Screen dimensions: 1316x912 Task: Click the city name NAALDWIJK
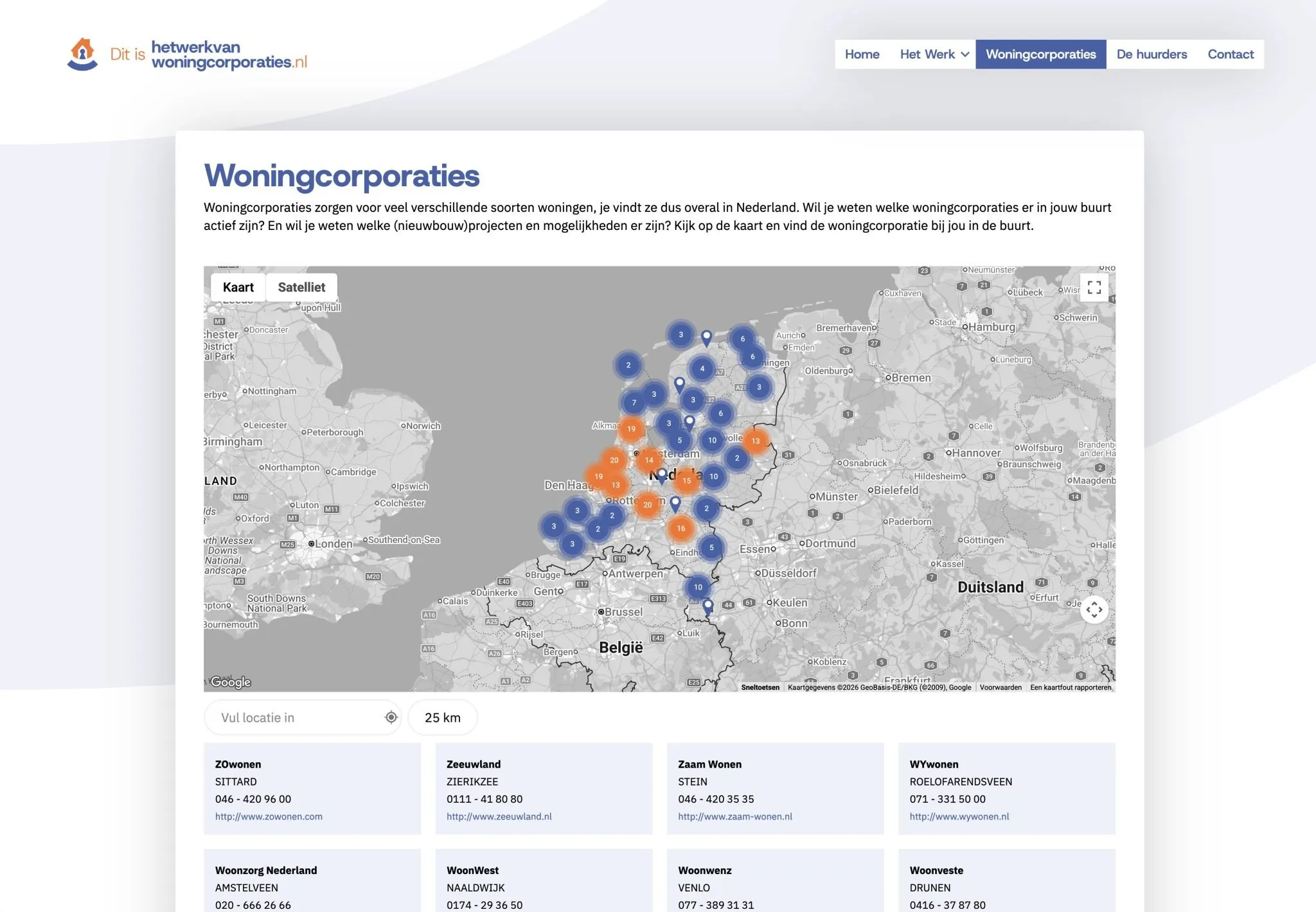click(476, 888)
